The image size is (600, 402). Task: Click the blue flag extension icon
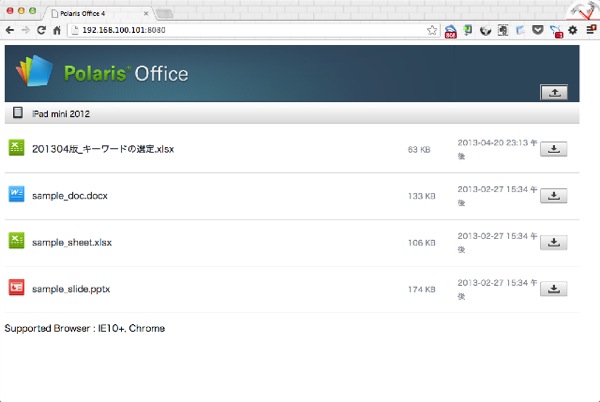[x=520, y=31]
